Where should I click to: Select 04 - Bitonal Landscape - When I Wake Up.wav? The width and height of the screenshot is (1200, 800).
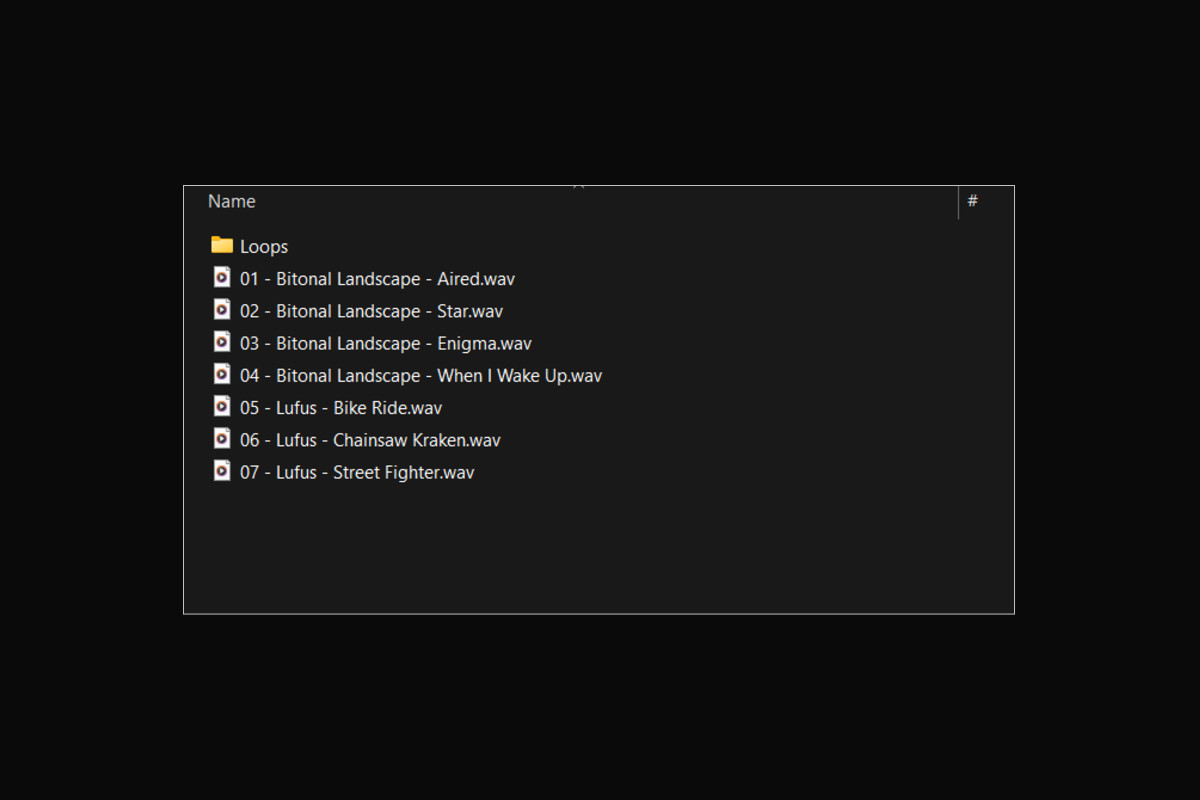click(420, 376)
